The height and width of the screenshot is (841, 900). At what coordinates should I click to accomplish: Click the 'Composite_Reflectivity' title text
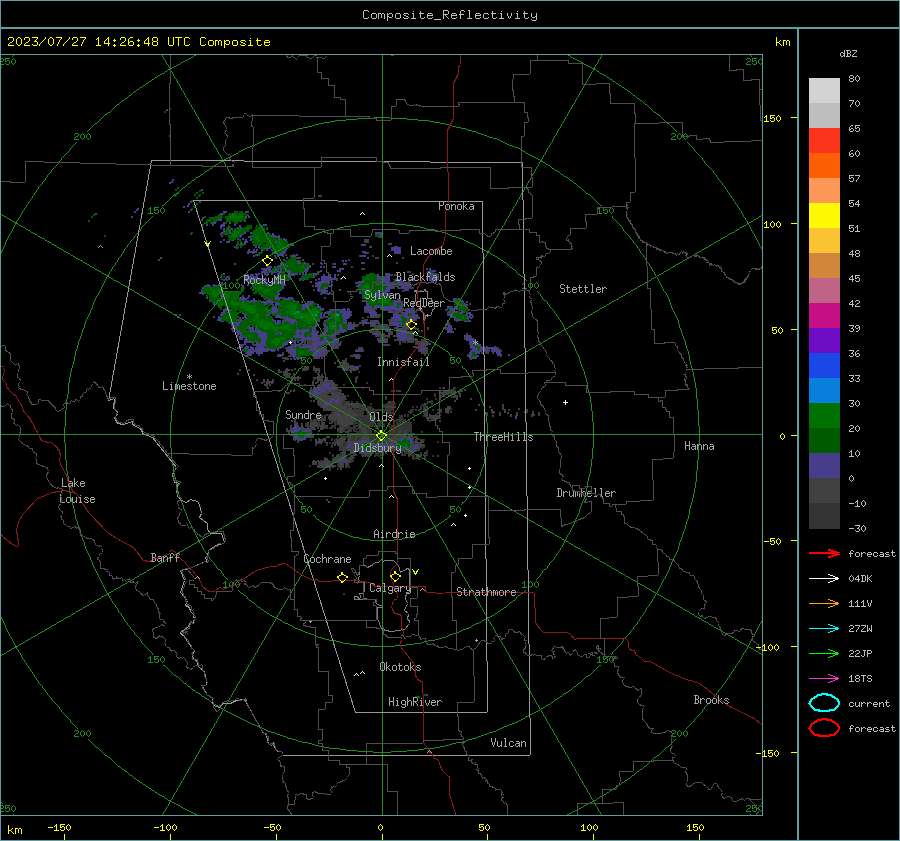449,15
